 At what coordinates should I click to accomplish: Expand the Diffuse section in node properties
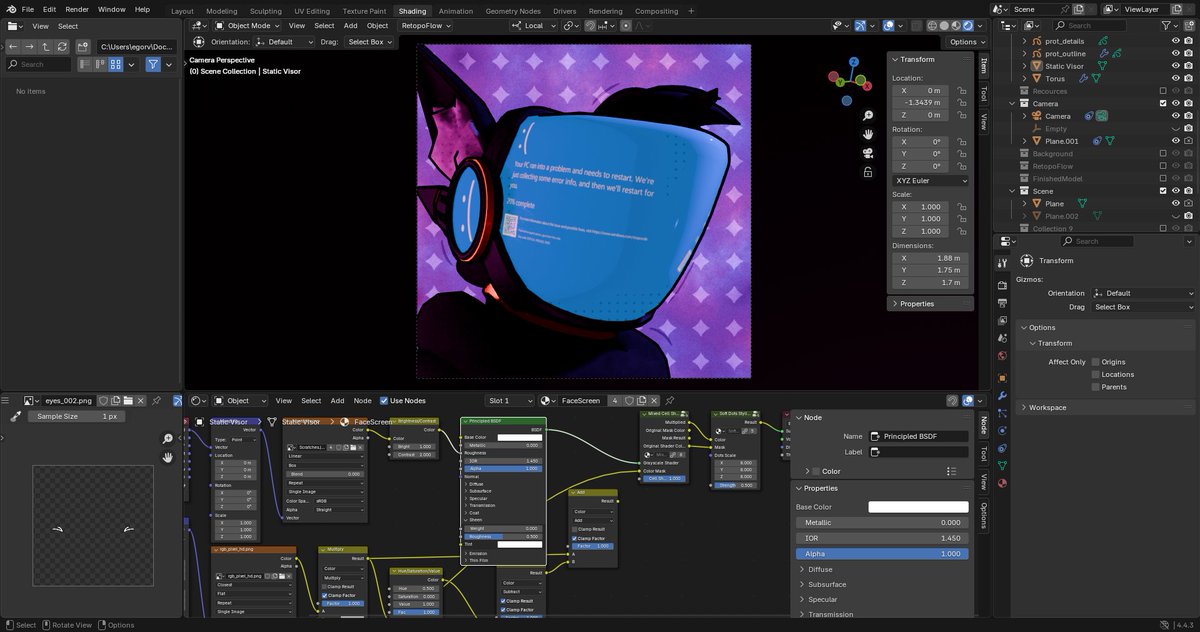tap(819, 569)
